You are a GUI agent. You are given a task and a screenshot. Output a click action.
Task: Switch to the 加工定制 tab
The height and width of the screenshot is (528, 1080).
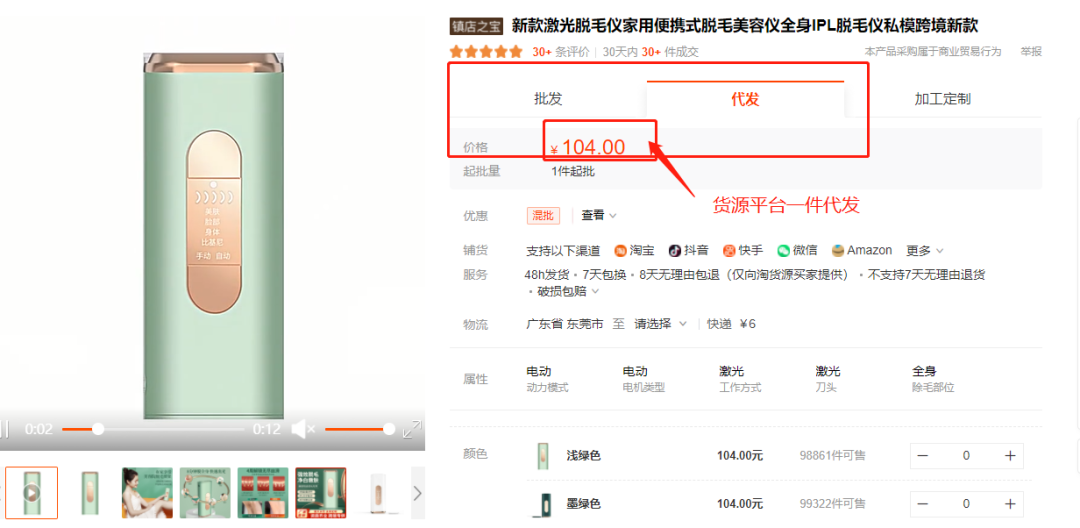click(x=942, y=98)
